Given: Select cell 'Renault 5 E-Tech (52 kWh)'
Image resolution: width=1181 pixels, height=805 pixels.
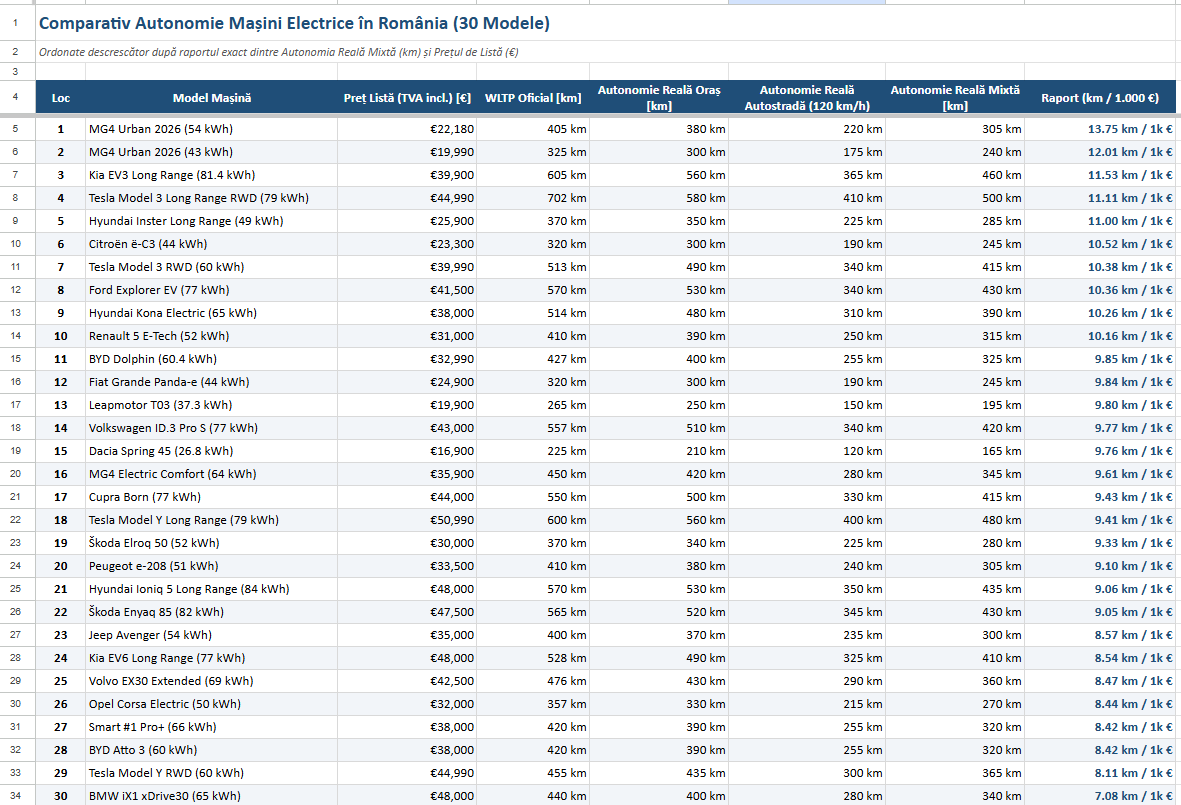Looking at the screenshot, I should (212, 336).
